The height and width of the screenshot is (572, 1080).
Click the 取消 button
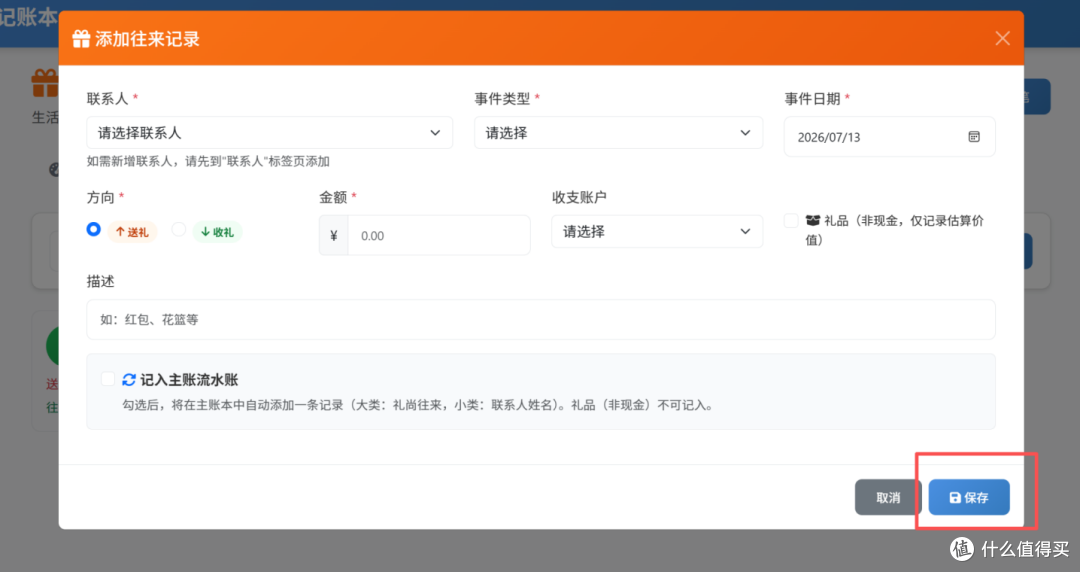pos(888,497)
